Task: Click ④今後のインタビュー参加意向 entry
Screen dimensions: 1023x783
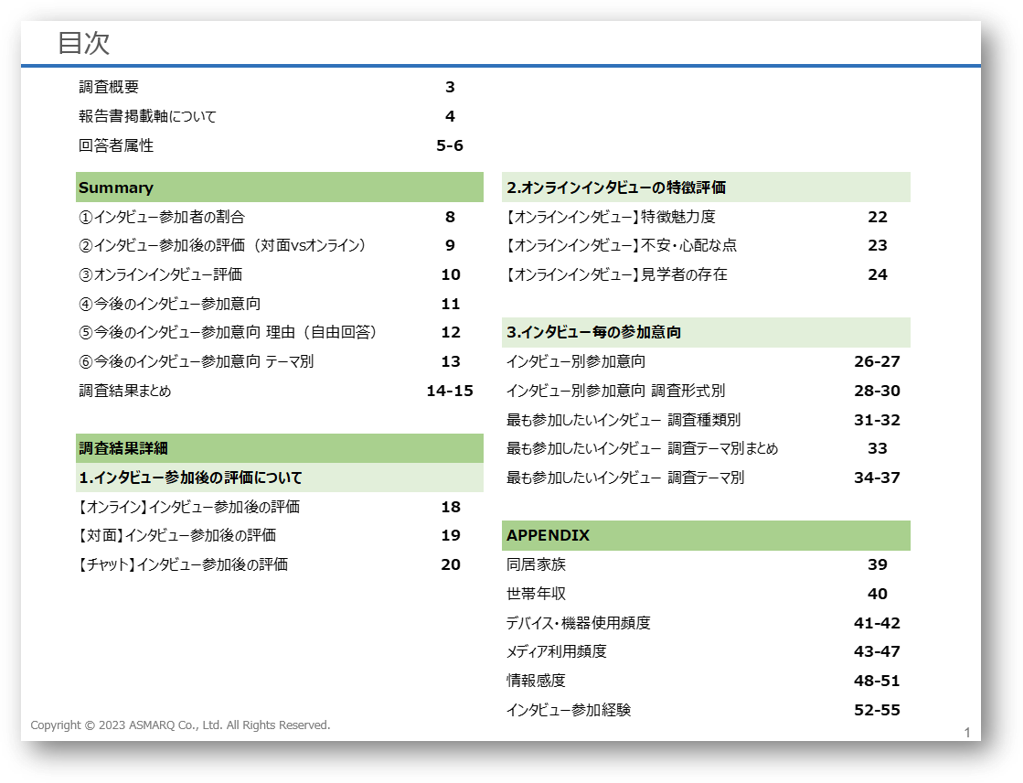Action: pyautogui.click(x=169, y=304)
